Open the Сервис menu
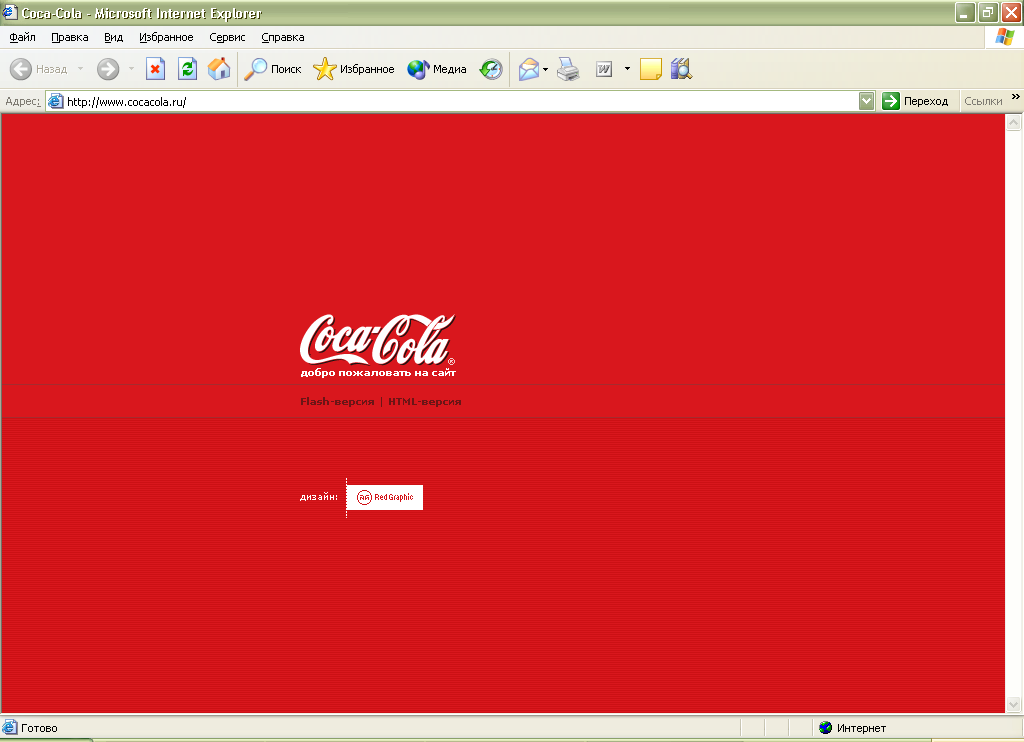The width and height of the screenshot is (1024, 742). click(227, 37)
